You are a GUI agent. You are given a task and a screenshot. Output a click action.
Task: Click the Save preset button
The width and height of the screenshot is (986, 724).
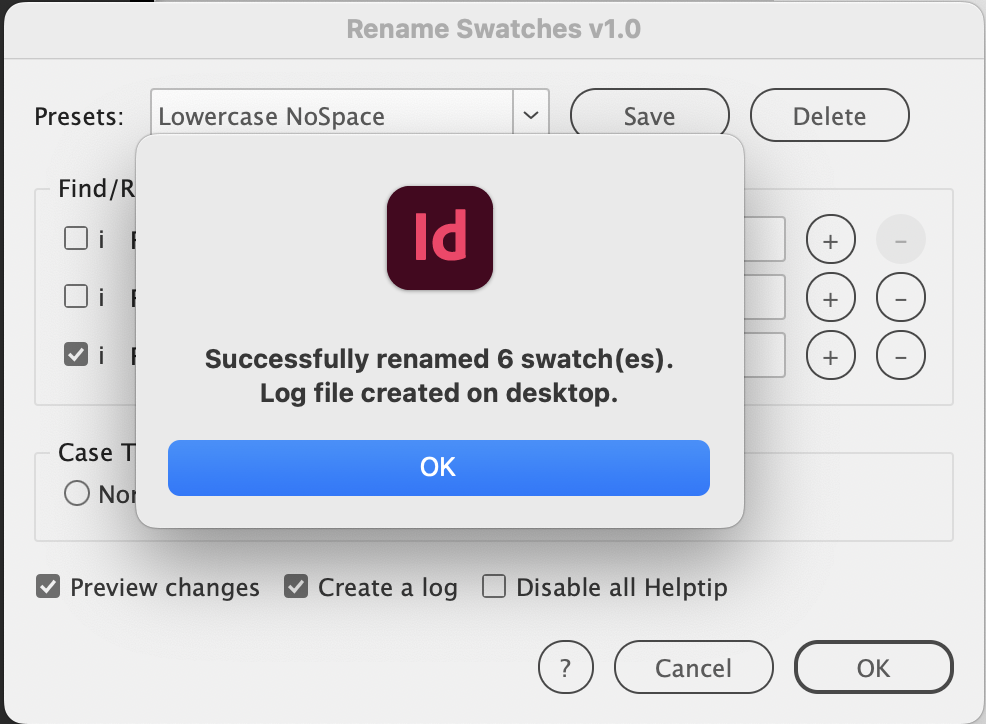click(649, 116)
